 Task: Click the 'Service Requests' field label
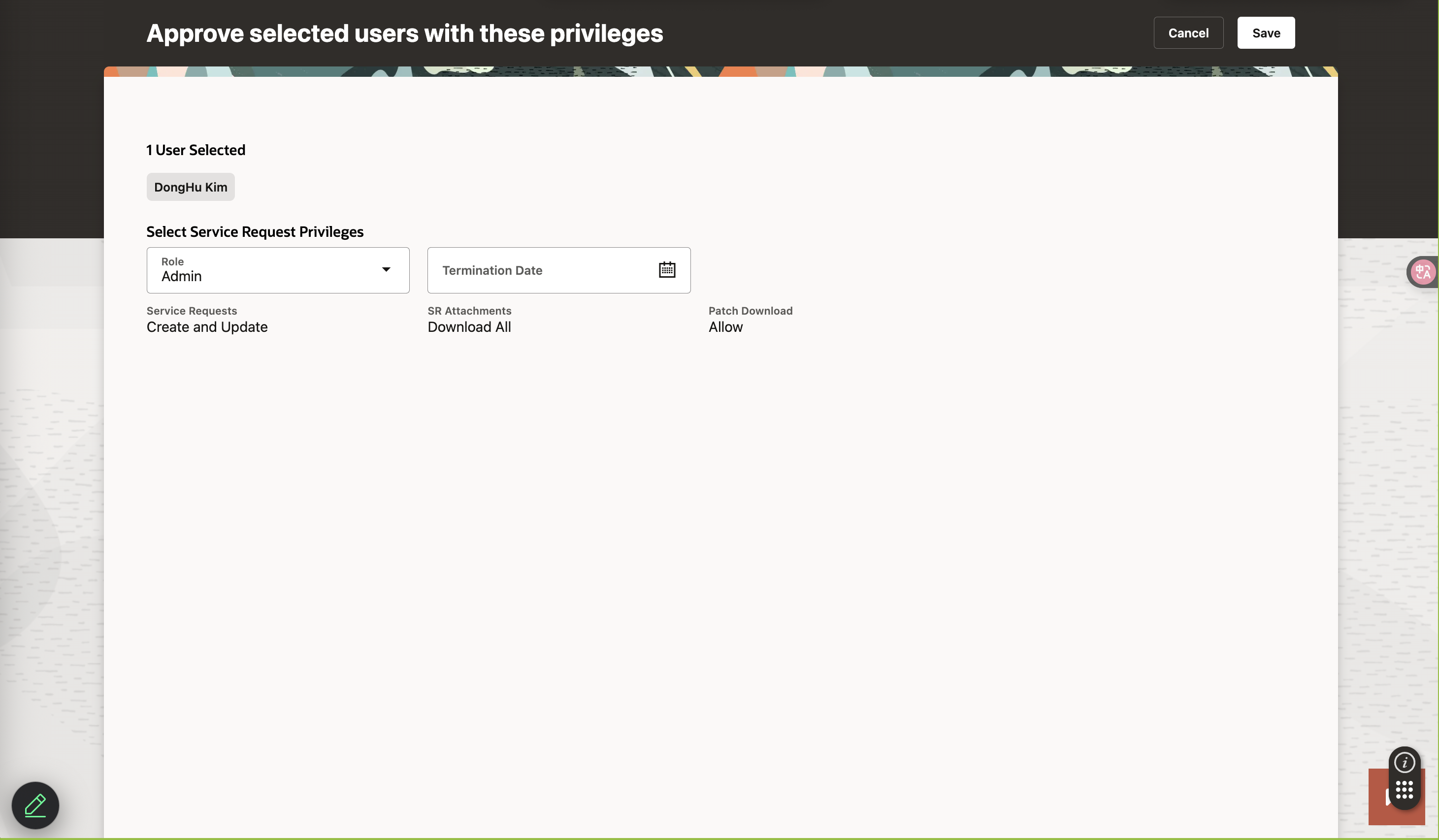[191, 311]
